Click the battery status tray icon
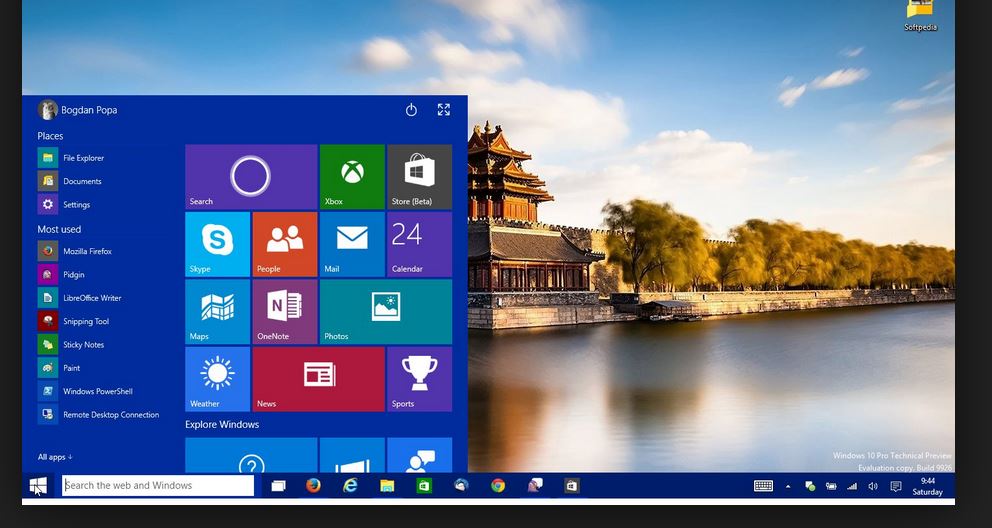Screen dimensions: 992x528 (831, 486)
